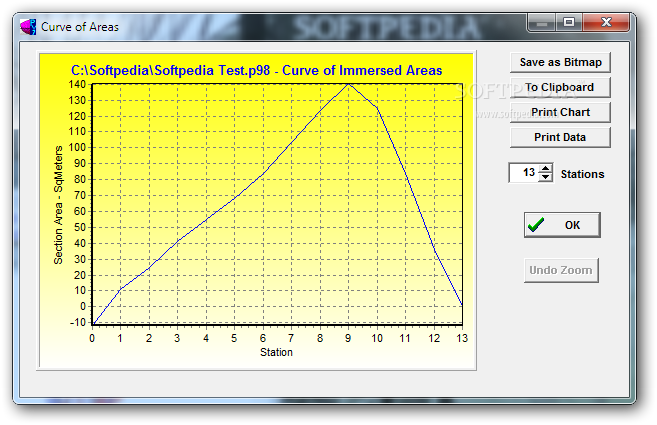
Task: Click the y-axis value 140
Action: pyautogui.click(x=77, y=84)
